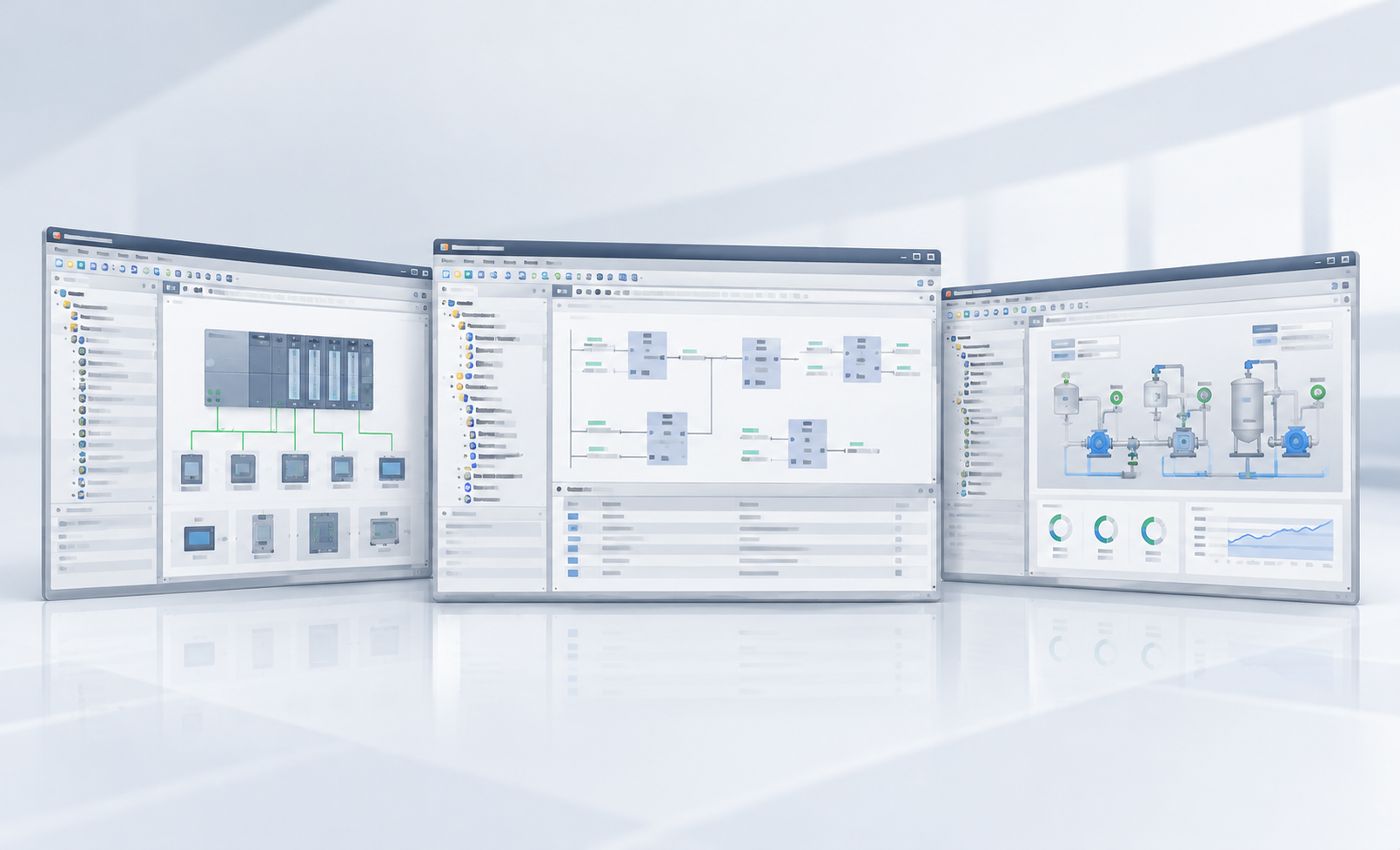The image size is (1400, 850).
Task: Collapse the root project node in the right window tree
Action: click(x=948, y=338)
